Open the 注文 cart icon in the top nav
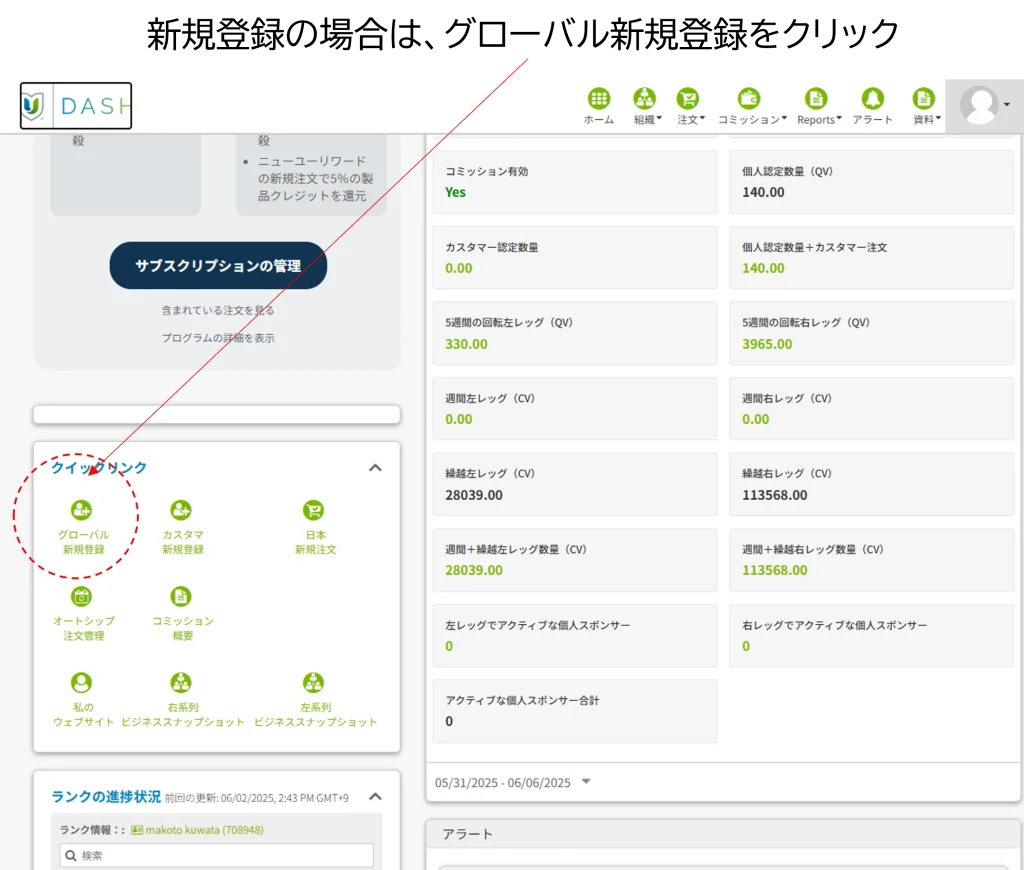This screenshot has width=1024, height=870. pos(687,99)
